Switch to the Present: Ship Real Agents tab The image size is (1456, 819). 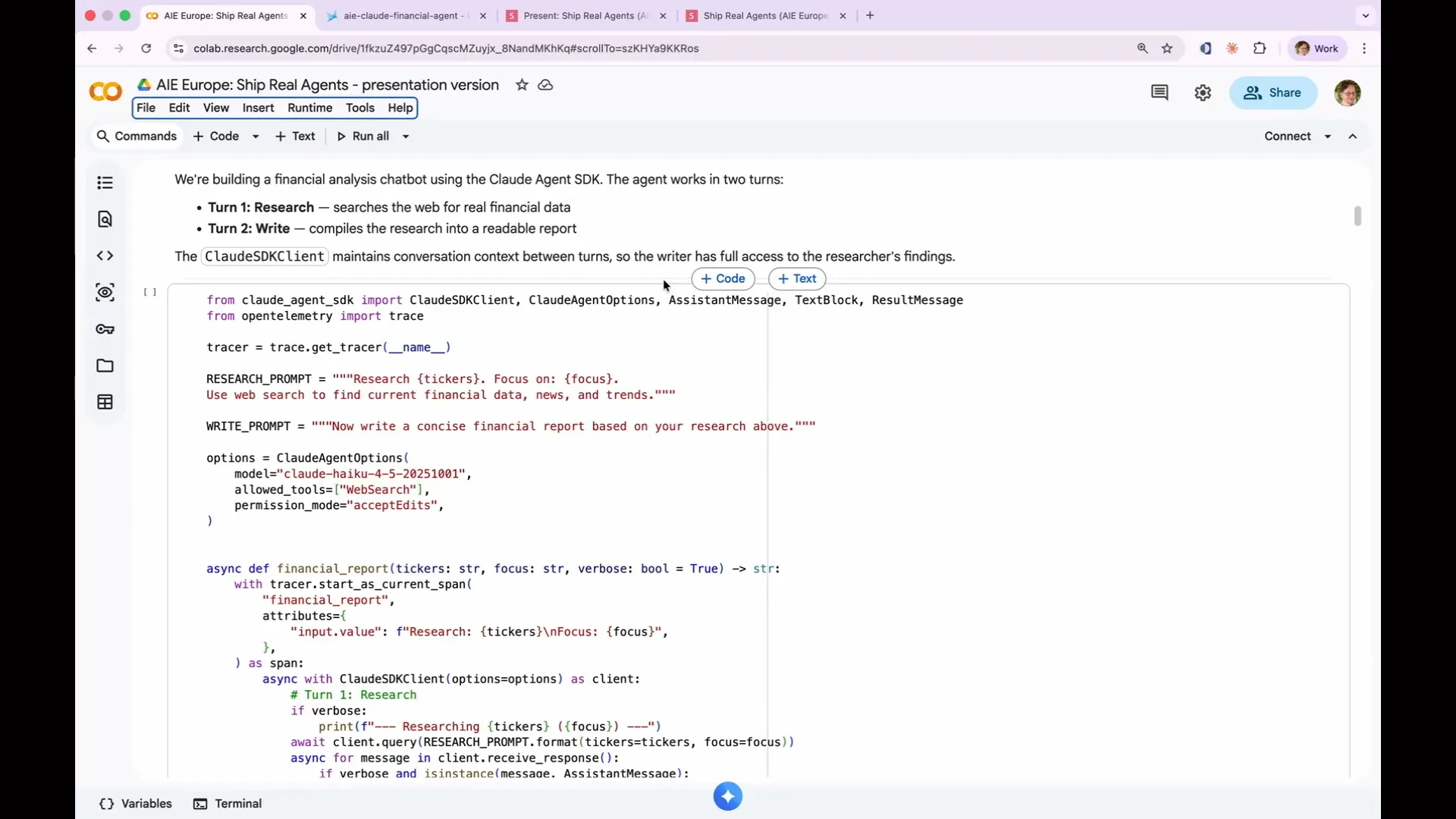[x=585, y=15]
